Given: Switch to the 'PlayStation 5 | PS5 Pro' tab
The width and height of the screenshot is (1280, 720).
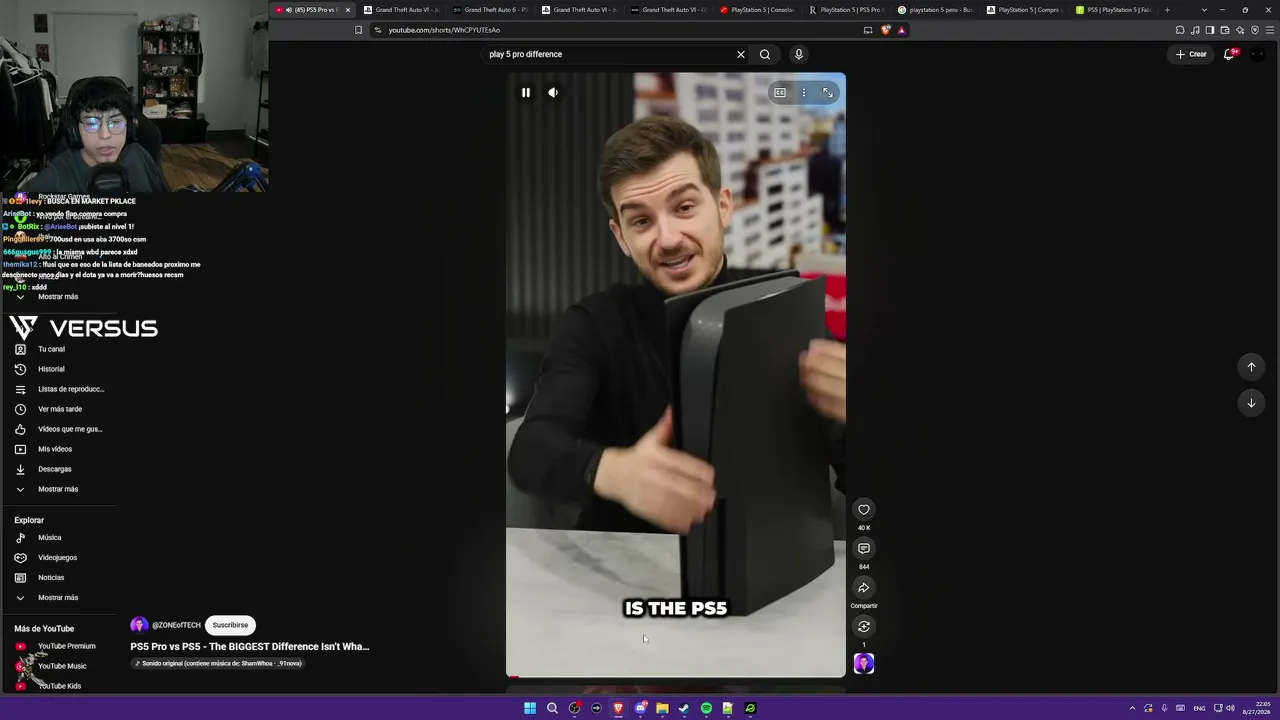Looking at the screenshot, I should [846, 10].
